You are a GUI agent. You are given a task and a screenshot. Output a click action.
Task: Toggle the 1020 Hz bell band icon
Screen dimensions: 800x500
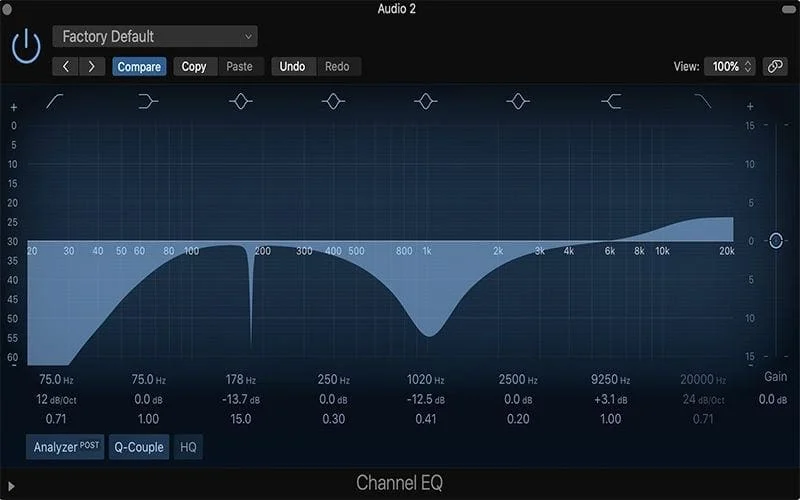point(426,102)
